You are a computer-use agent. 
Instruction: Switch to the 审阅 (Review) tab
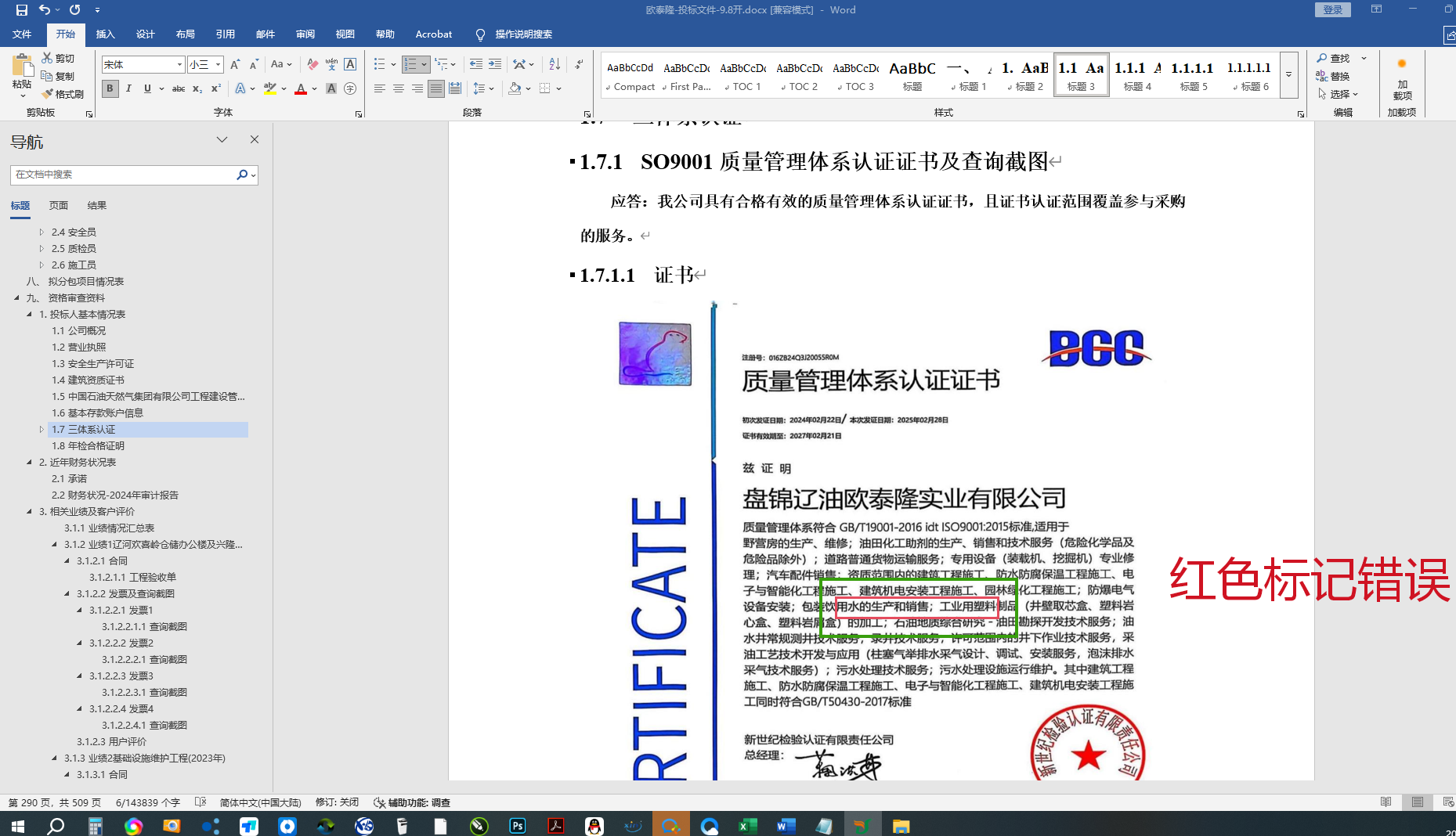point(305,34)
